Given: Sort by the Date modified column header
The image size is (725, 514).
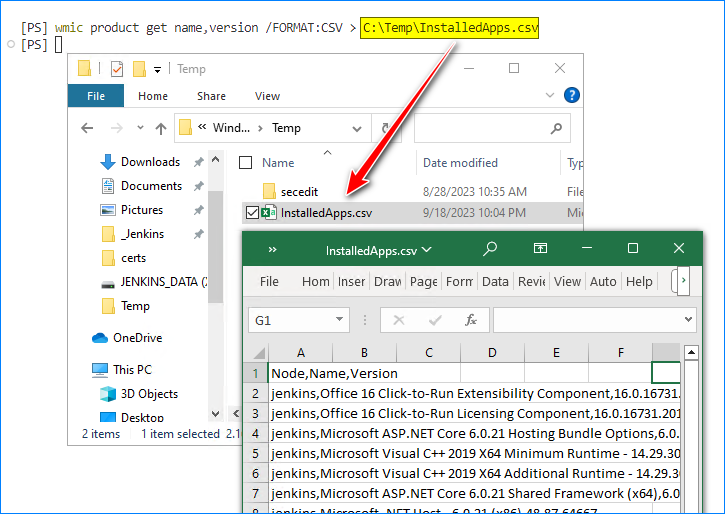Looking at the screenshot, I should tap(460, 163).
